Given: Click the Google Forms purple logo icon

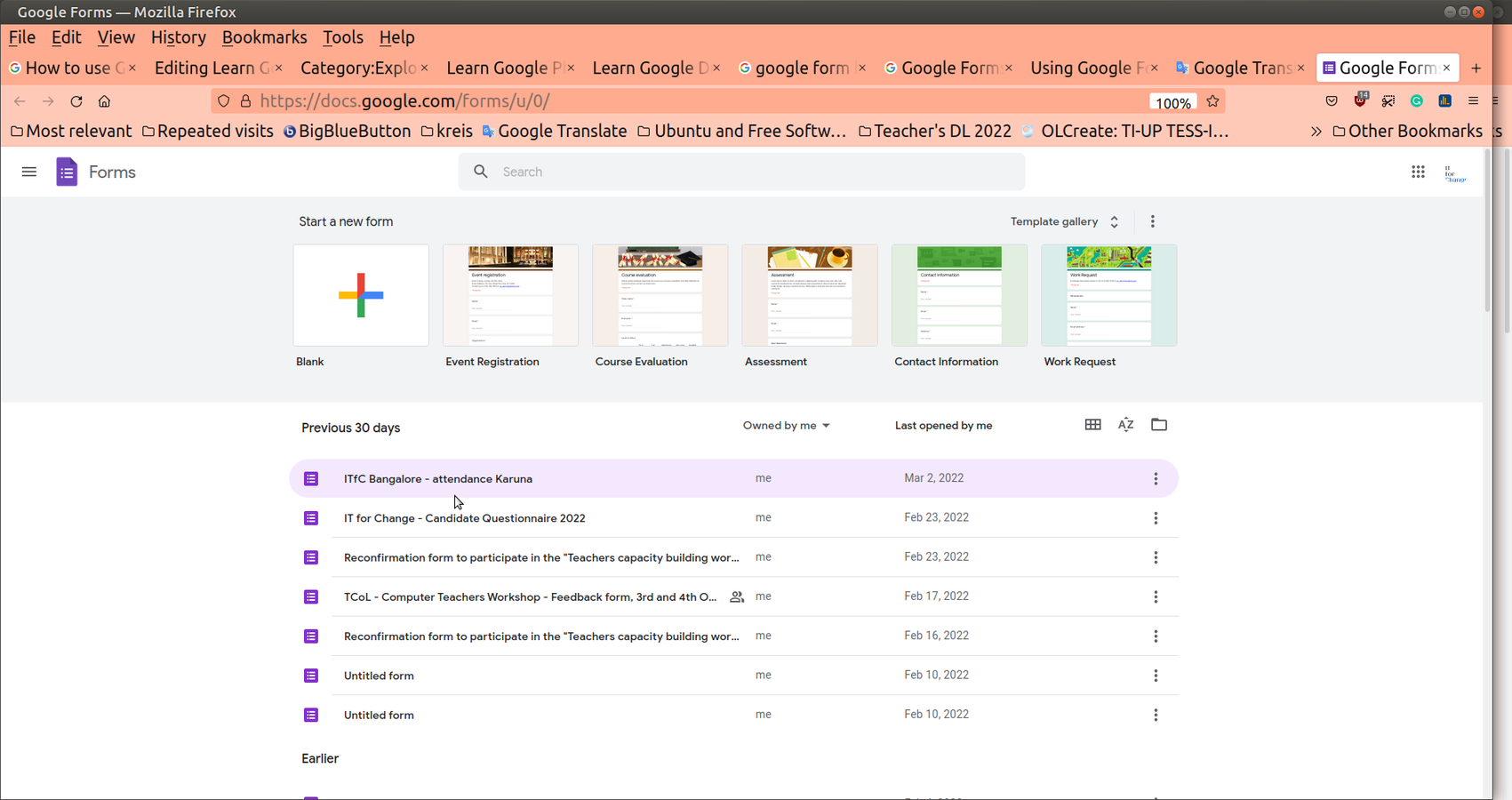Looking at the screenshot, I should (x=67, y=172).
